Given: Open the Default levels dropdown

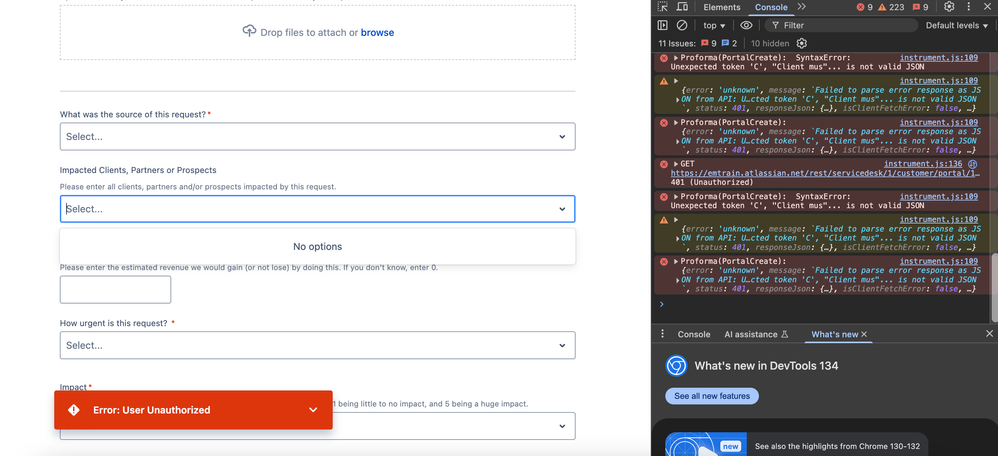Looking at the screenshot, I should pyautogui.click(x=957, y=25).
